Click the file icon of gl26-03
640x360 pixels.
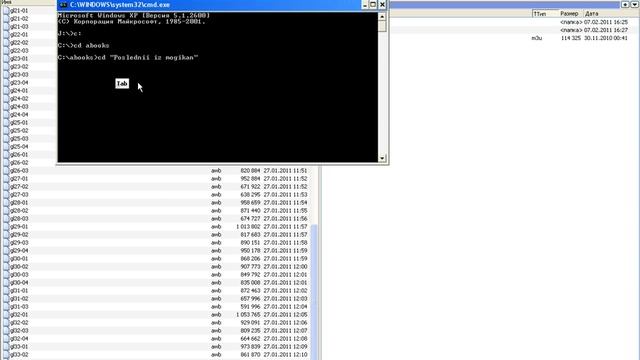[6, 171]
